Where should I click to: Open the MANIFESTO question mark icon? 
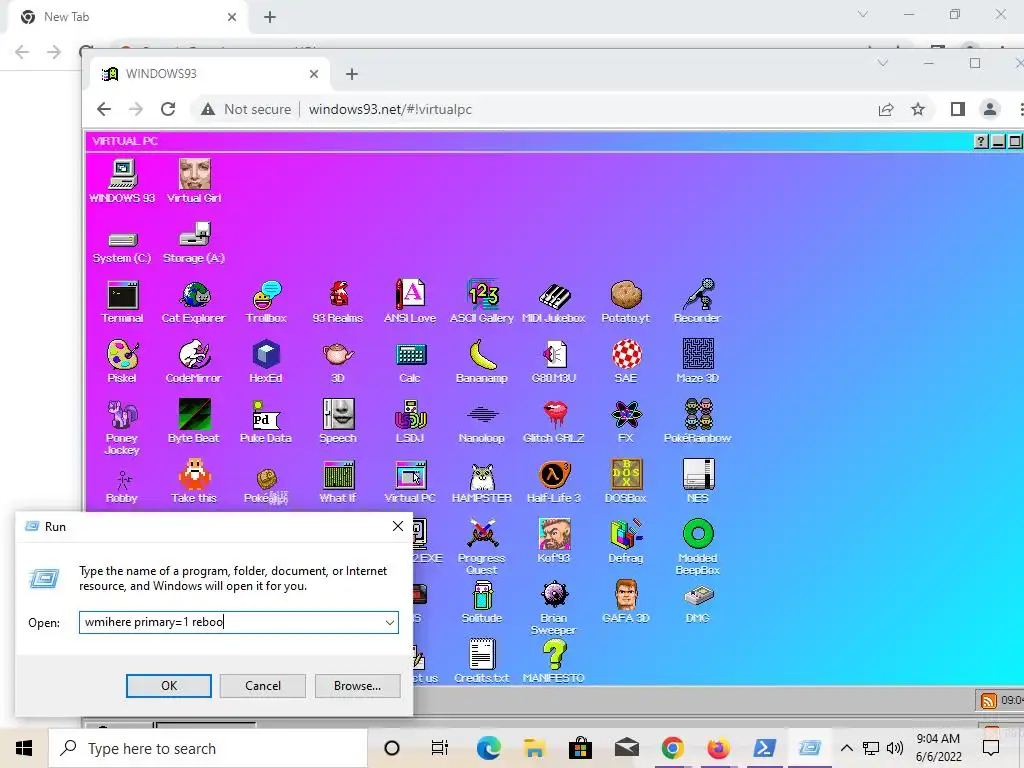(554, 662)
